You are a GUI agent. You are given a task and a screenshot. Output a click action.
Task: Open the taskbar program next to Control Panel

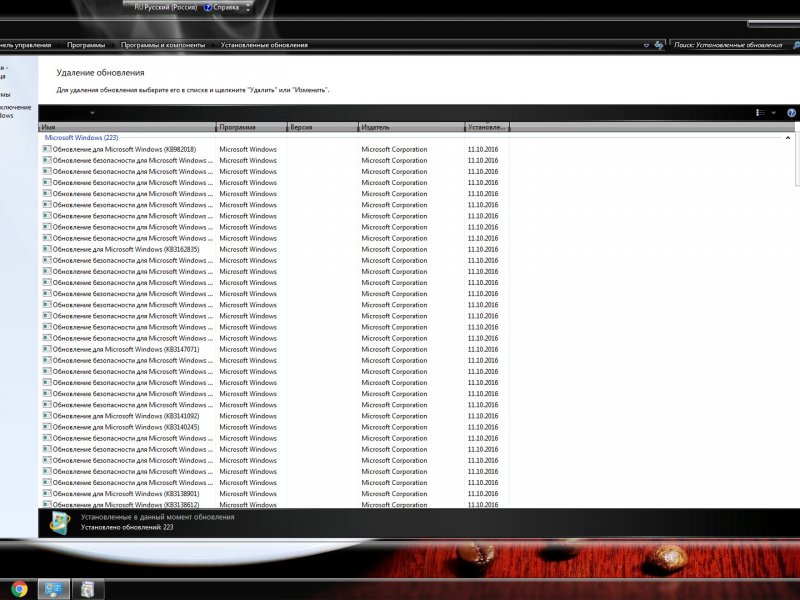pyautogui.click(x=87, y=589)
